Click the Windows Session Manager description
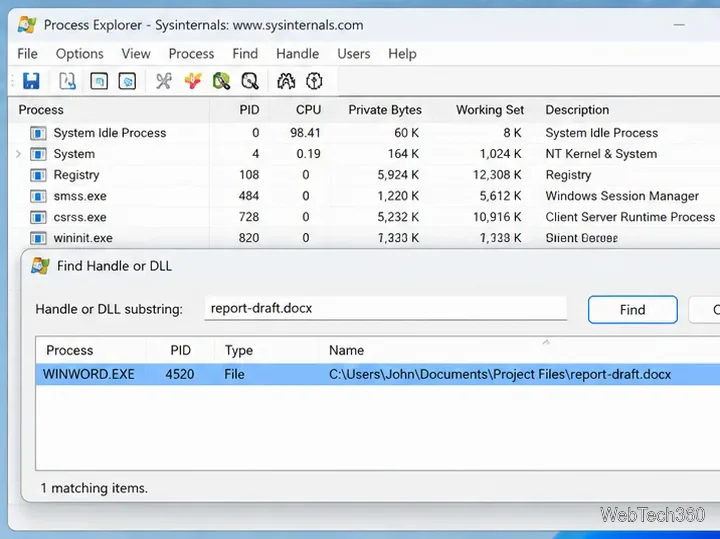The image size is (720, 539). (x=622, y=197)
